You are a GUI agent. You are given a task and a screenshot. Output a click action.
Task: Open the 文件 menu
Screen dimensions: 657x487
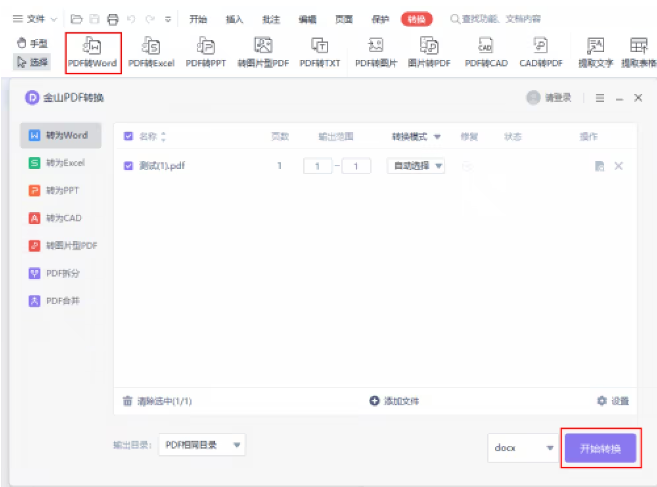click(x=35, y=19)
